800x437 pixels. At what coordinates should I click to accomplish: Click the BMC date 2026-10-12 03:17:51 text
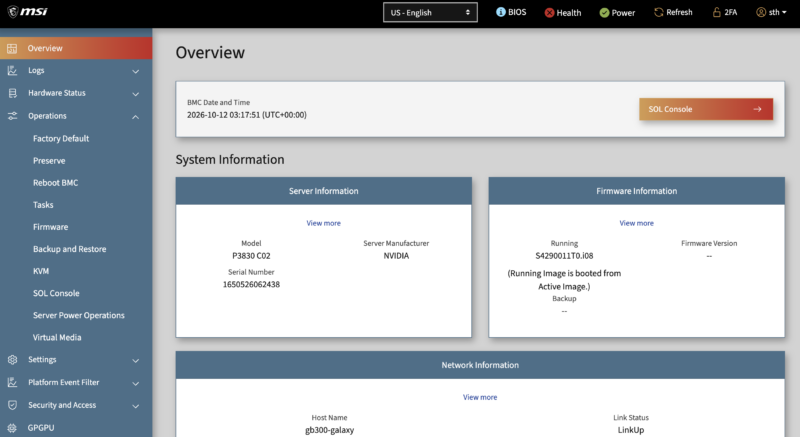246,115
